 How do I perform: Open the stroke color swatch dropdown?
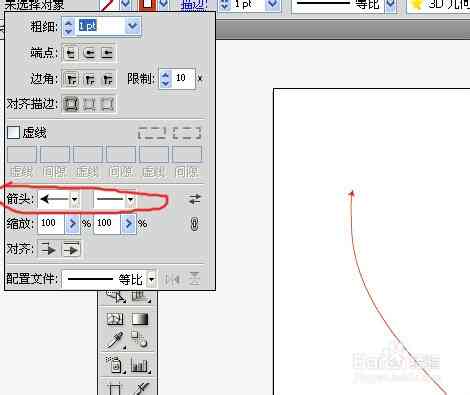pos(163,5)
